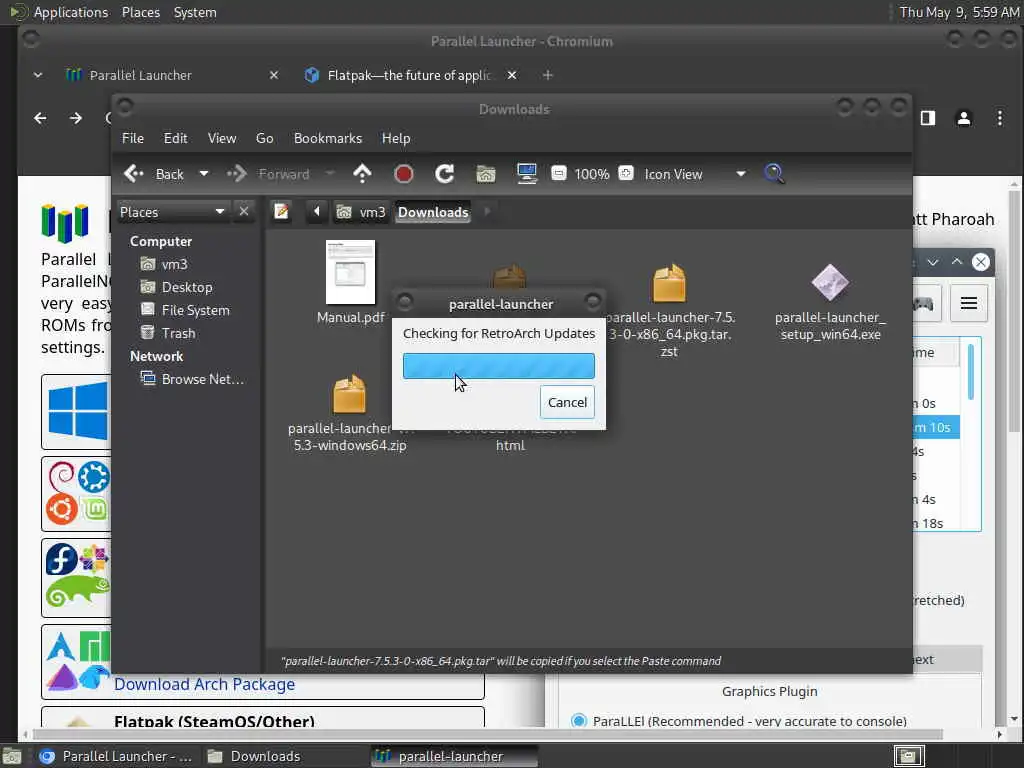The height and width of the screenshot is (768, 1024).
Task: Open the Icon View mode dropdown
Action: [696, 174]
